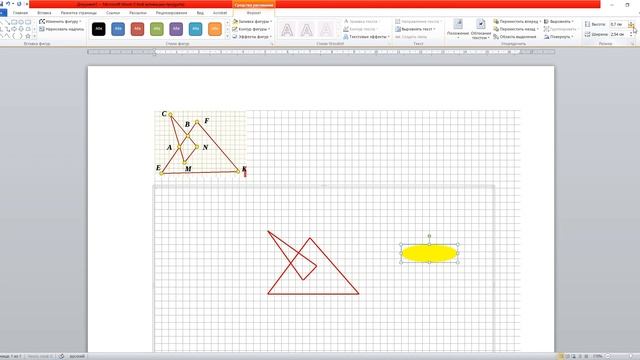Choose the third WordArt style A
The width and height of the screenshot is (640, 360).
click(x=326, y=30)
